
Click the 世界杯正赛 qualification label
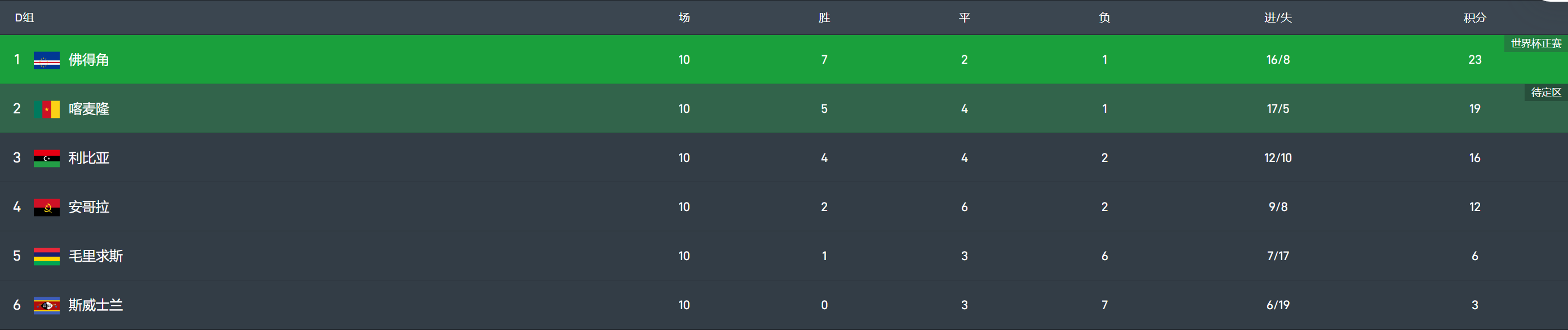coord(1536,43)
